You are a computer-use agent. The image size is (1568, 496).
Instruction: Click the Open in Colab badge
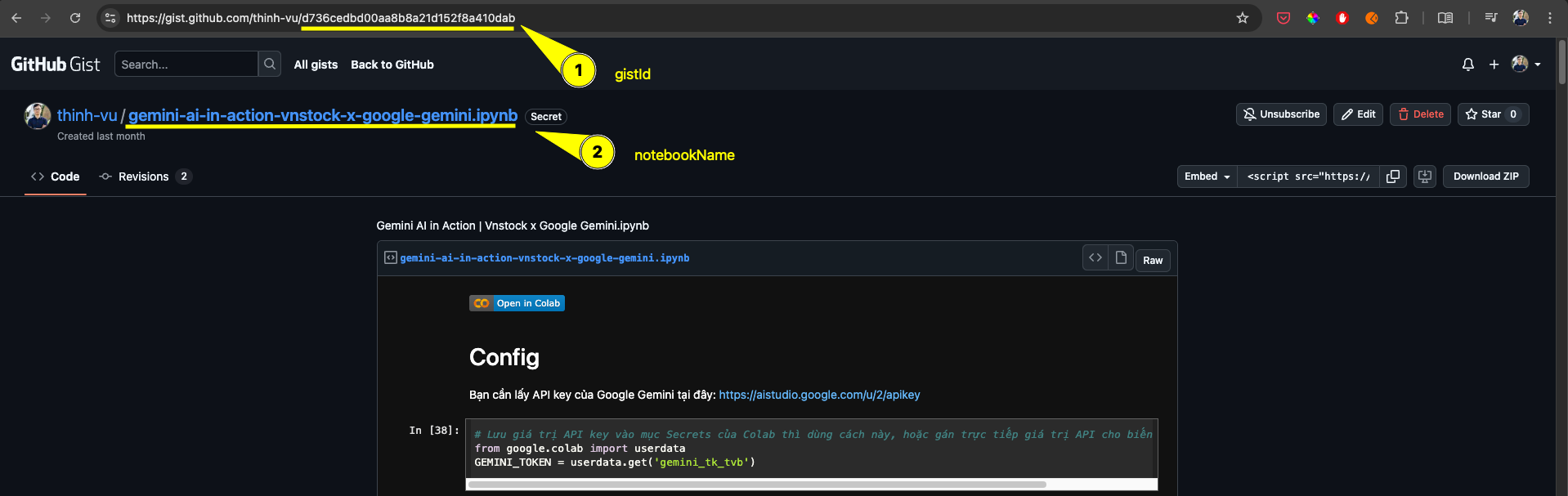pos(517,303)
